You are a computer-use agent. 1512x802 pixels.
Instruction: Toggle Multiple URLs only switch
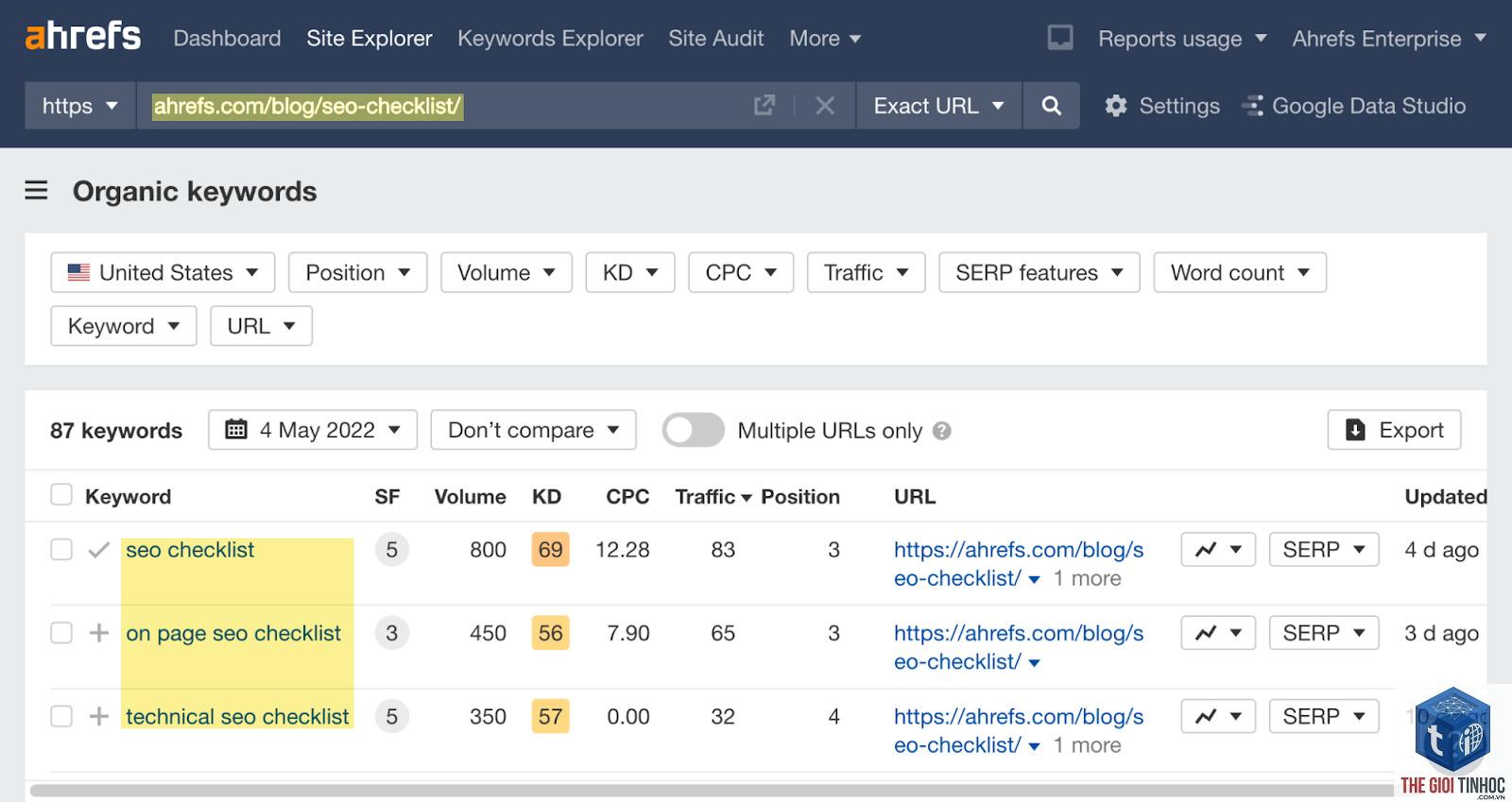pos(693,430)
